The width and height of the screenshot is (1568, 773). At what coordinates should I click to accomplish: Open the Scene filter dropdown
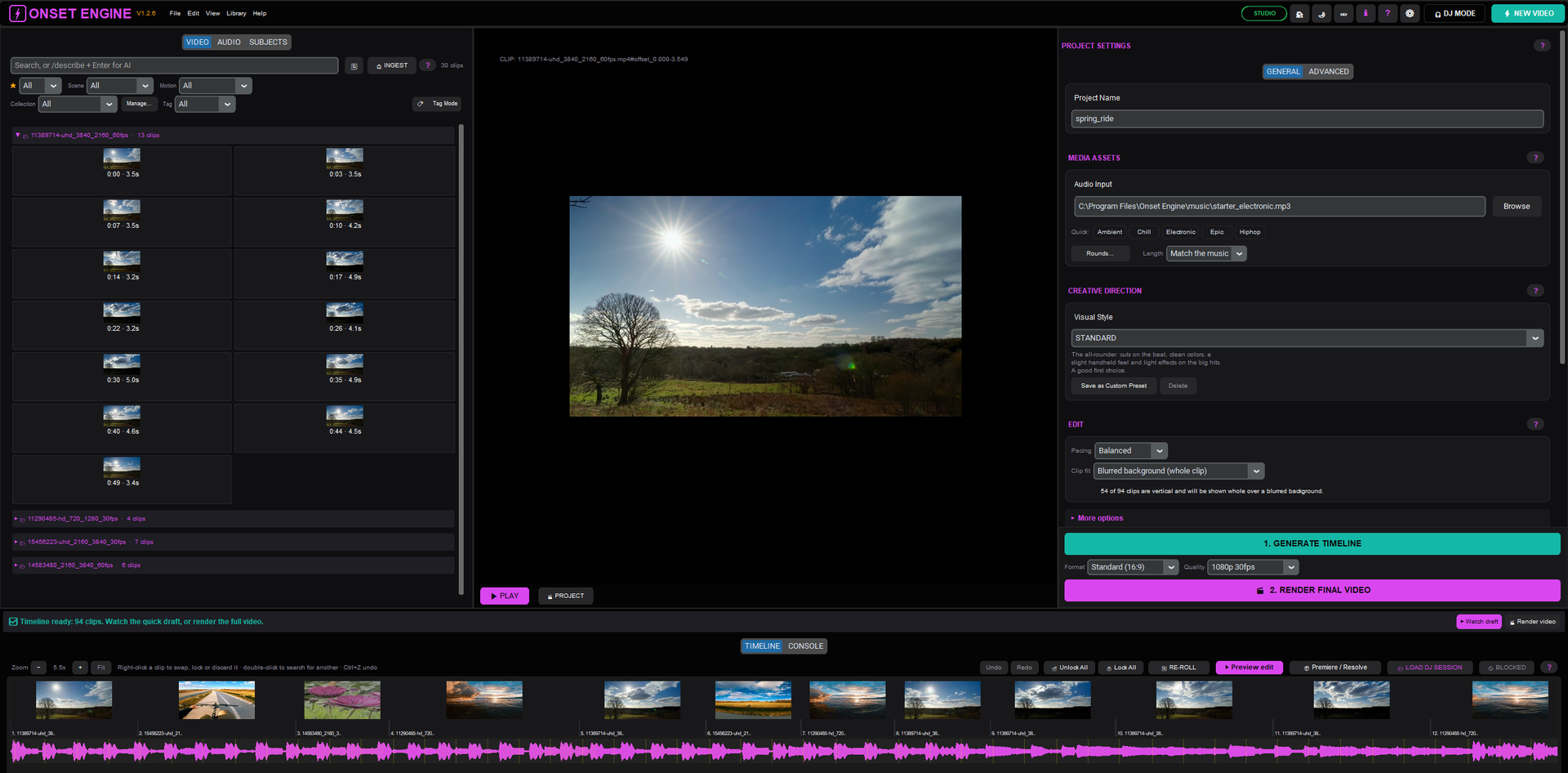click(120, 86)
